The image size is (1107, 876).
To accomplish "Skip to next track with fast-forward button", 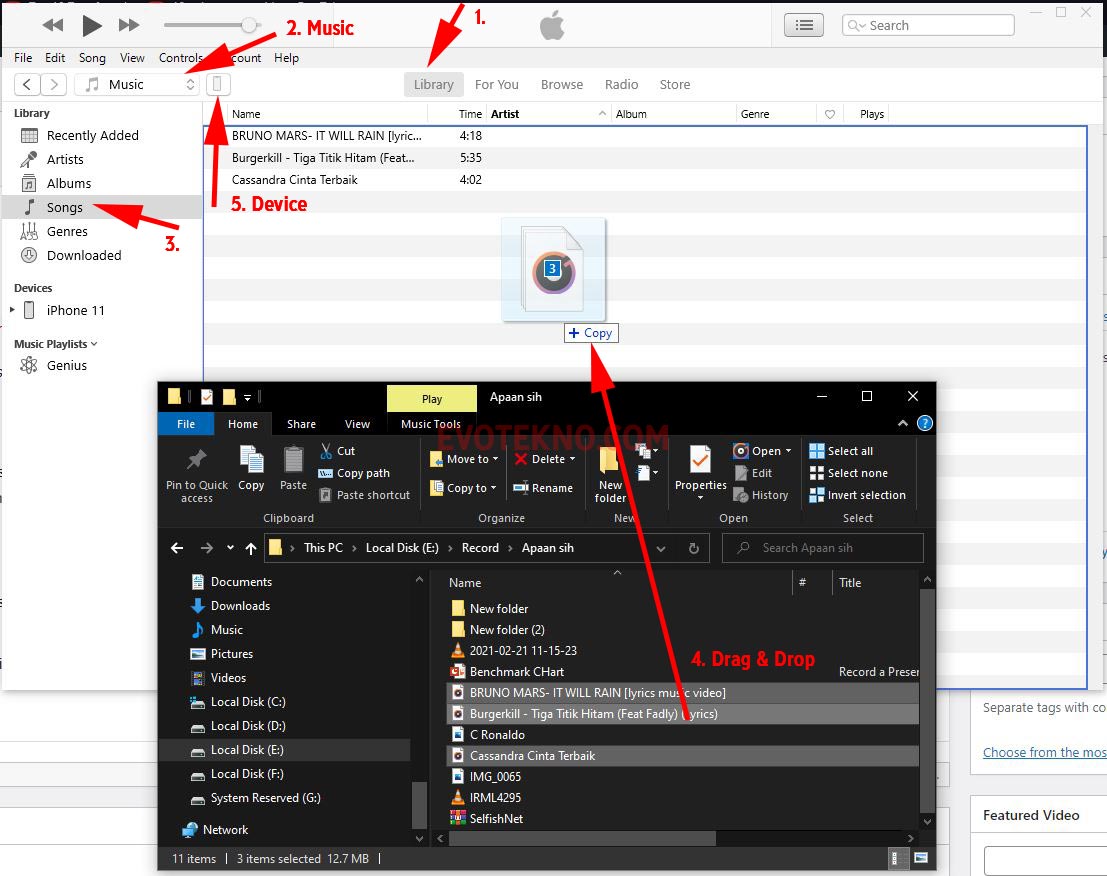I will pyautogui.click(x=129, y=25).
